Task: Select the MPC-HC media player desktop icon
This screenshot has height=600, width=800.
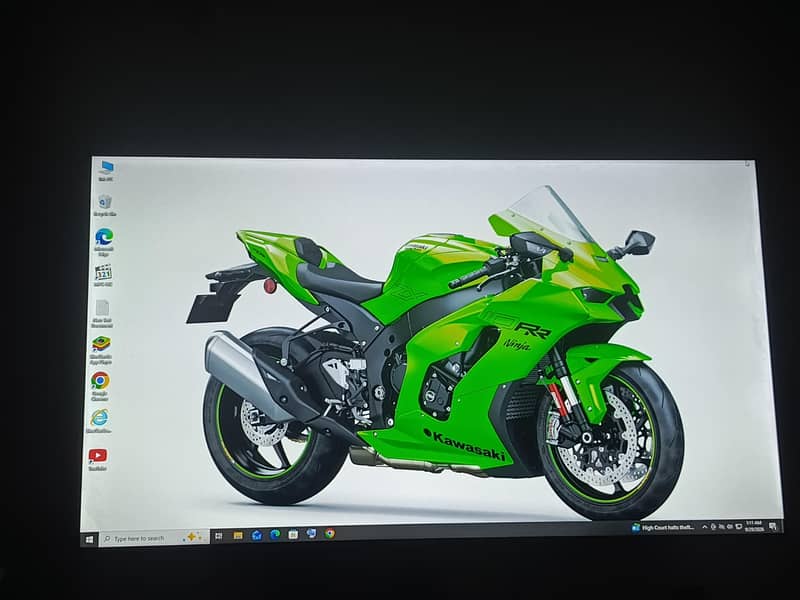Action: [103, 276]
